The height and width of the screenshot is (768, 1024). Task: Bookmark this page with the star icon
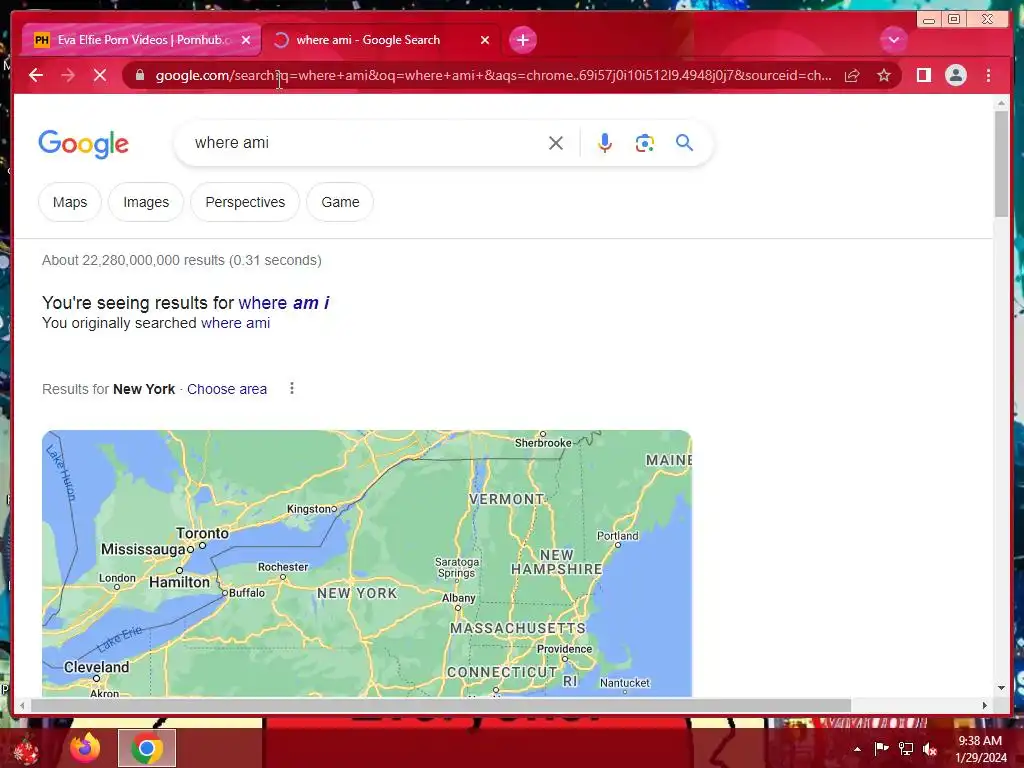pyautogui.click(x=884, y=76)
